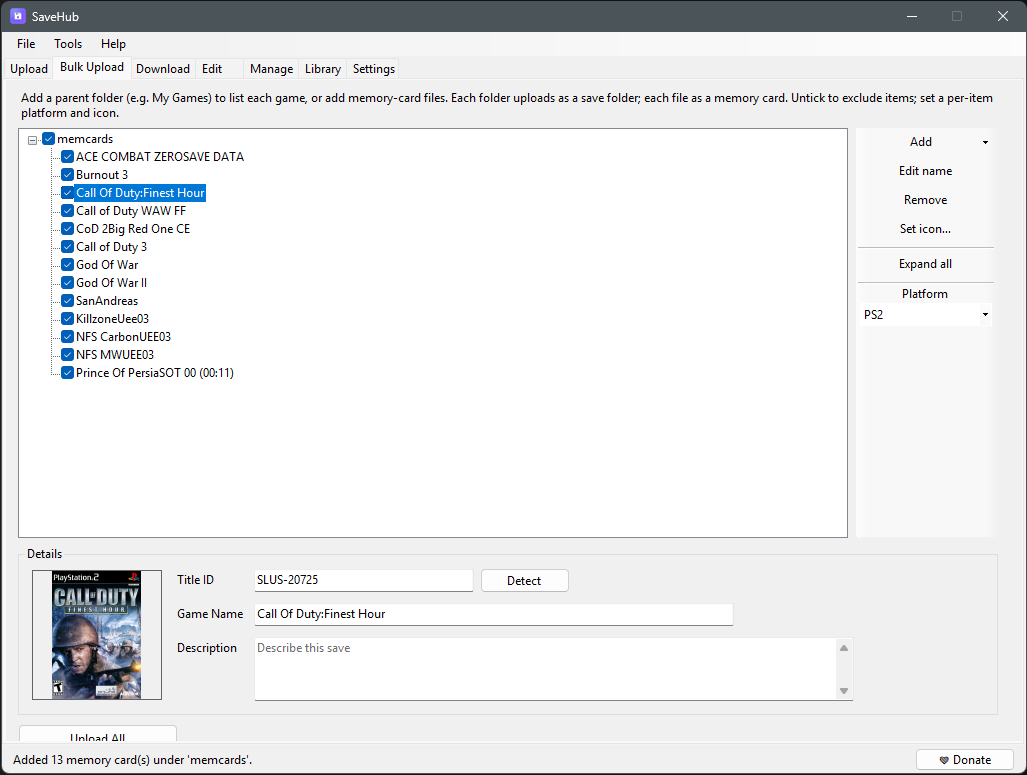Image resolution: width=1027 pixels, height=775 pixels.
Task: Click the Detect button
Action: [525, 580]
